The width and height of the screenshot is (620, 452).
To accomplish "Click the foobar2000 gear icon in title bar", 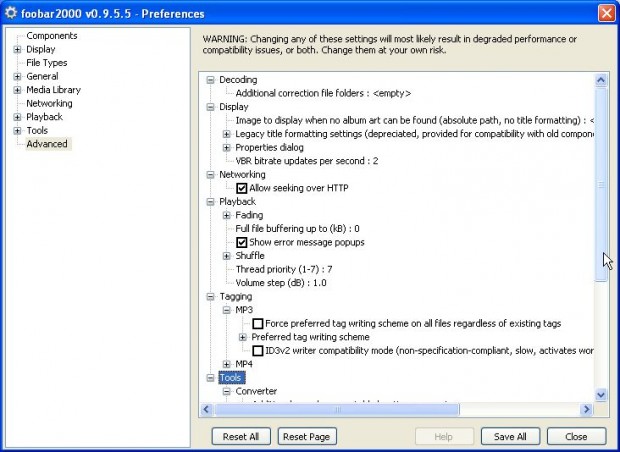I will (10, 13).
